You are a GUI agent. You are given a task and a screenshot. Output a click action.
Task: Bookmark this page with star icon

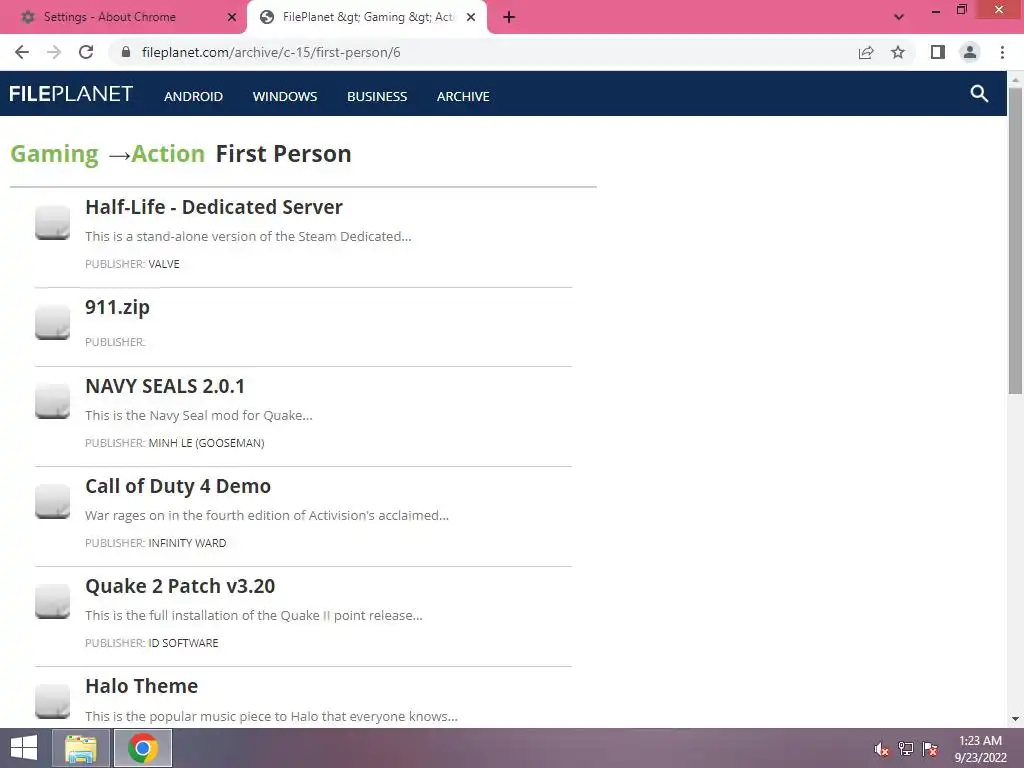(x=898, y=52)
